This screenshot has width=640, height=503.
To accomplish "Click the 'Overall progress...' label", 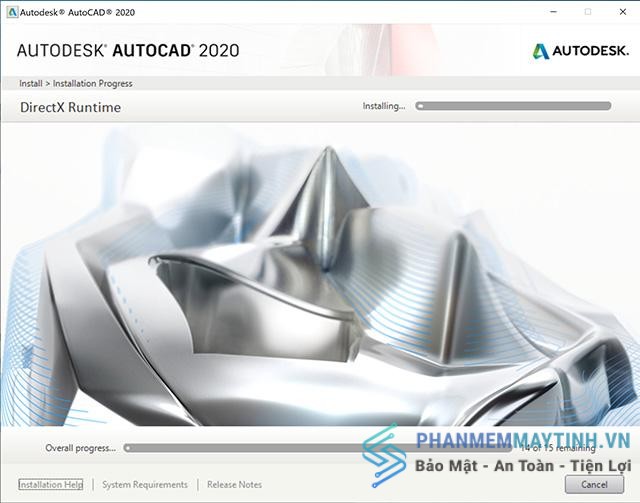I will coord(80,448).
